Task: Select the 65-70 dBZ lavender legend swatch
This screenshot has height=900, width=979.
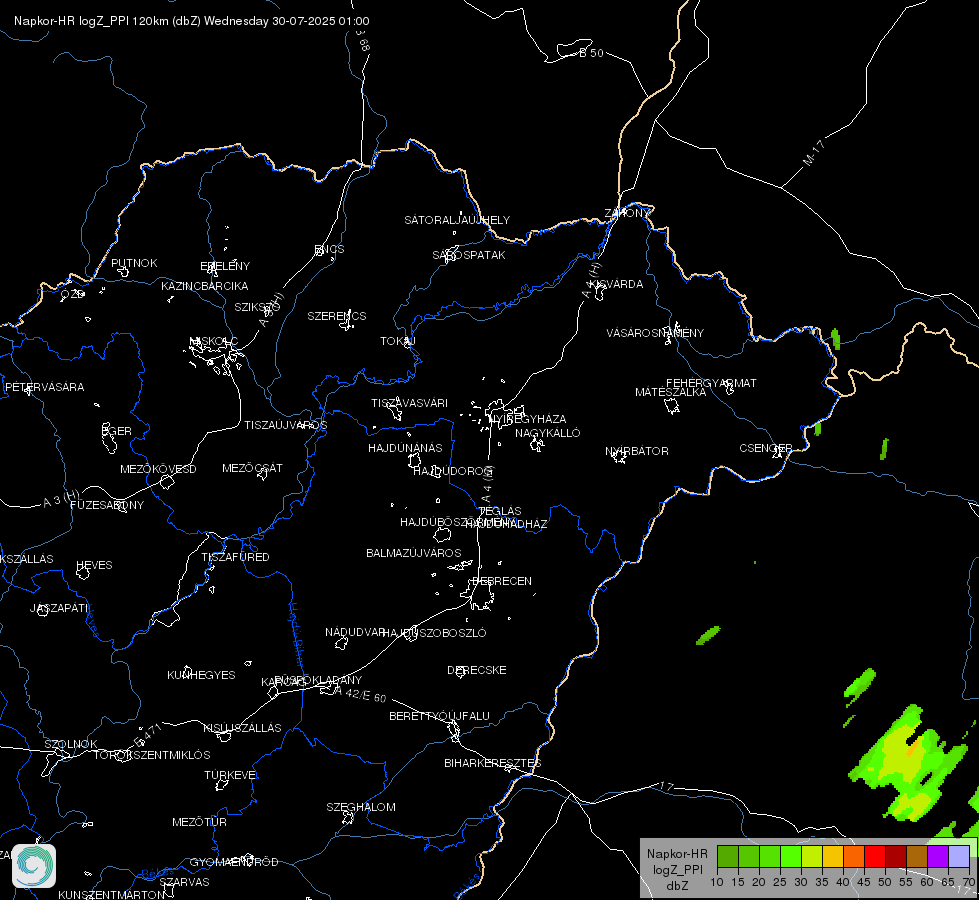Action: click(959, 857)
